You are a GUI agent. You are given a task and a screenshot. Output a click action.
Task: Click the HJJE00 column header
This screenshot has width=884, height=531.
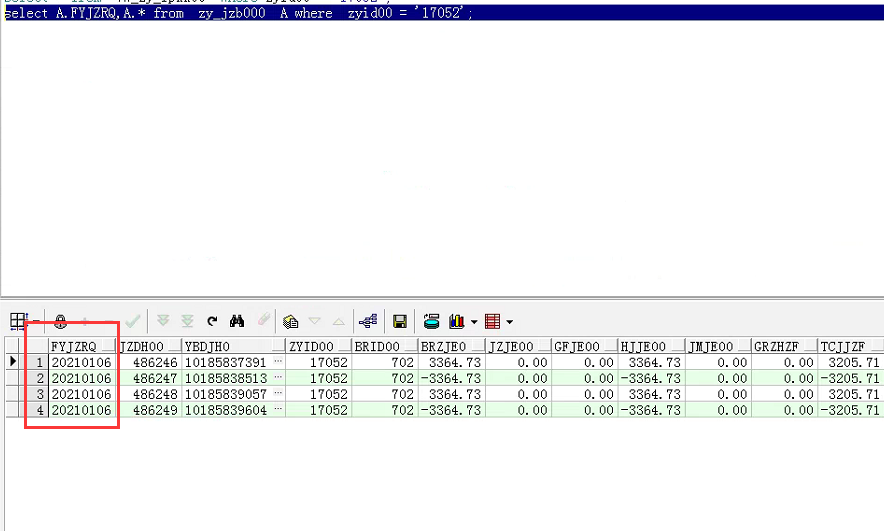pyautogui.click(x=651, y=346)
